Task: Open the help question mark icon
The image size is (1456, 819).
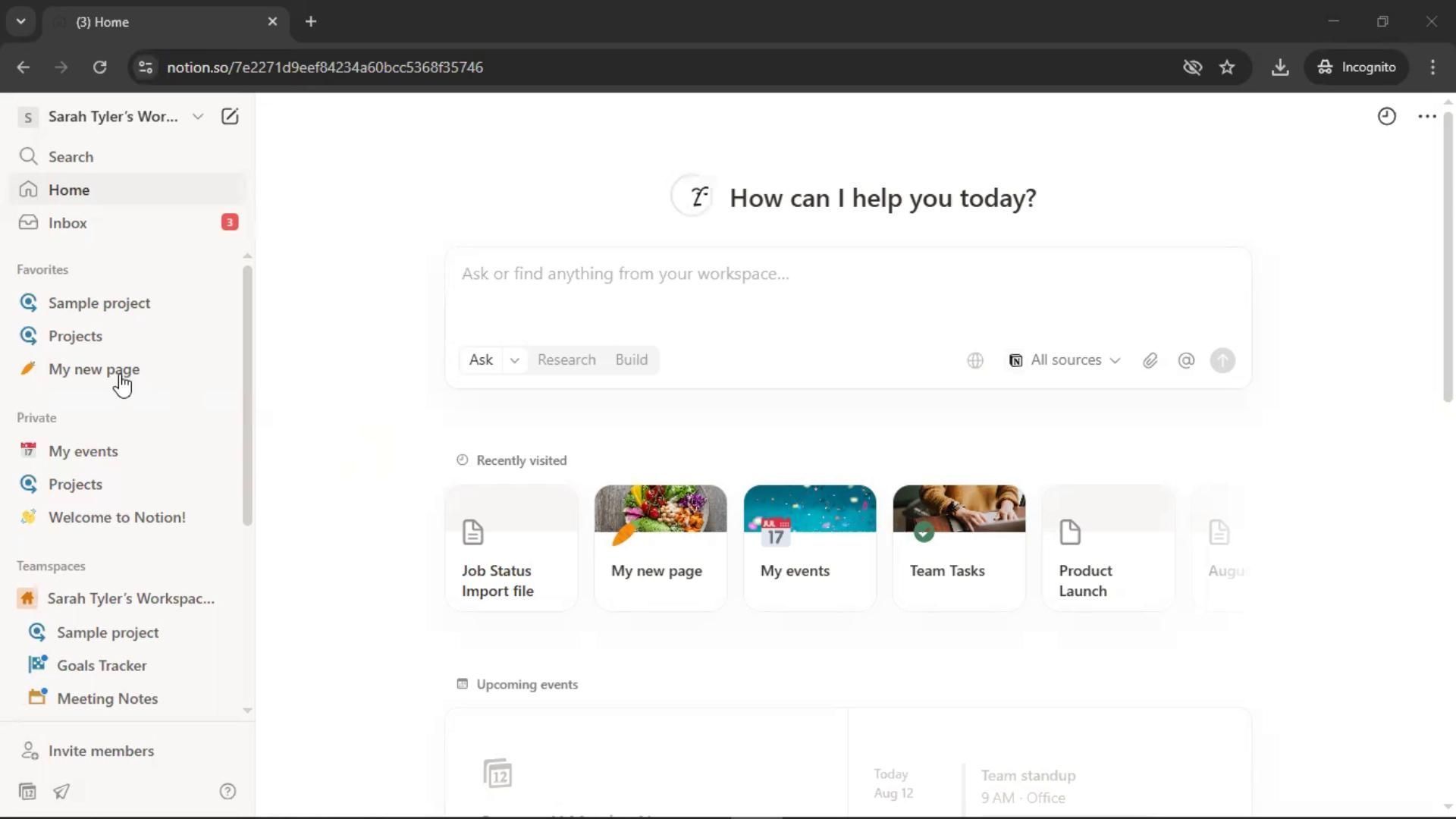Action: click(x=227, y=792)
